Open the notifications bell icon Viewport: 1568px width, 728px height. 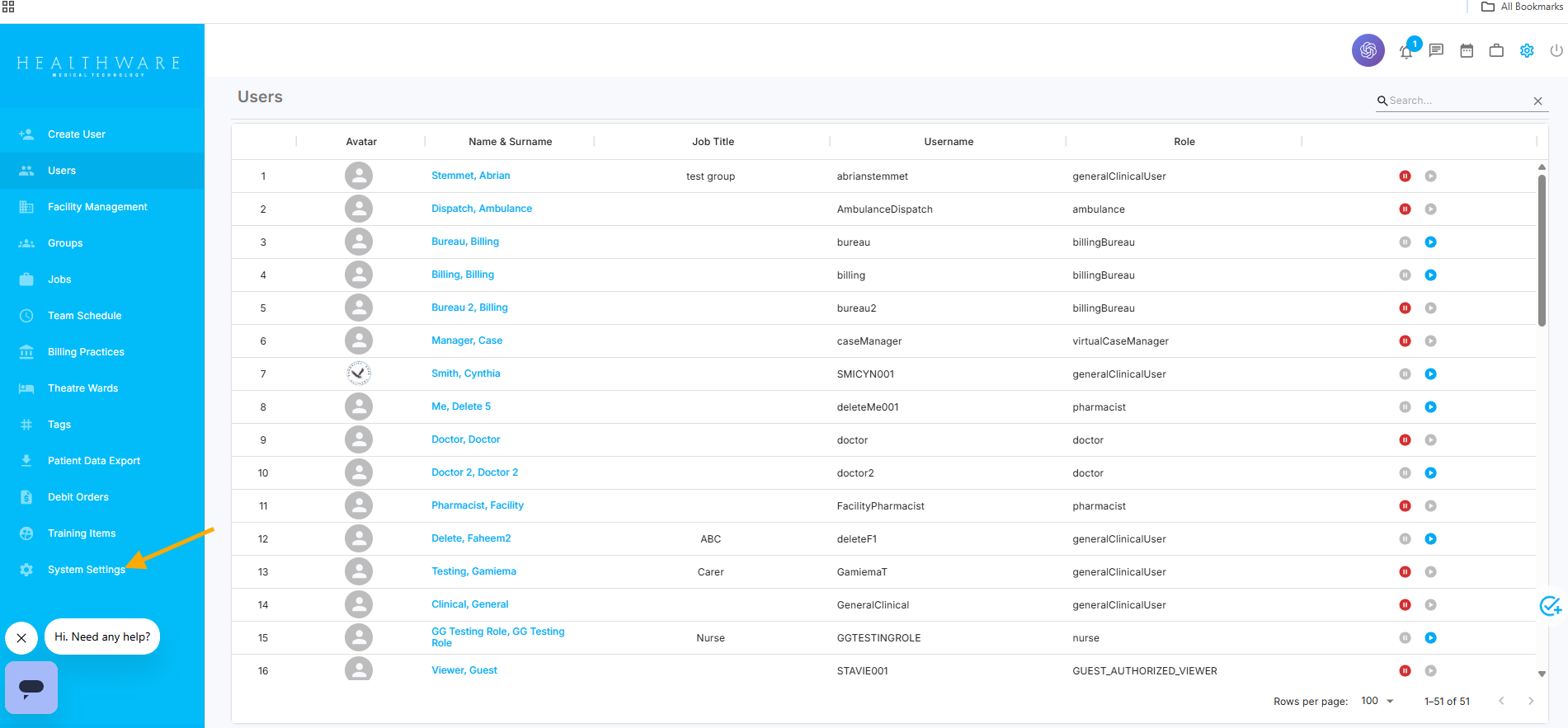(1406, 51)
